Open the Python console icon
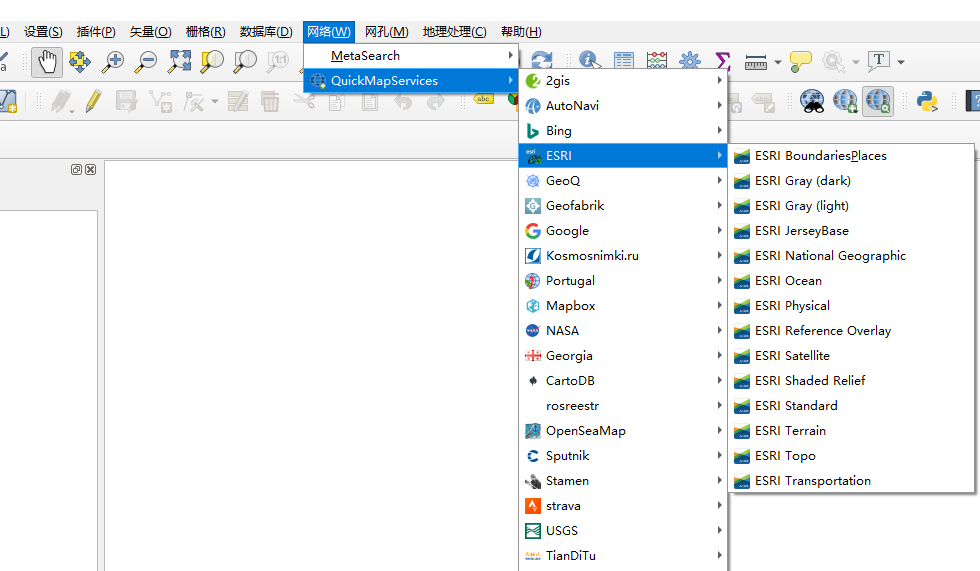Viewport: 980px width, 571px height. coord(927,101)
